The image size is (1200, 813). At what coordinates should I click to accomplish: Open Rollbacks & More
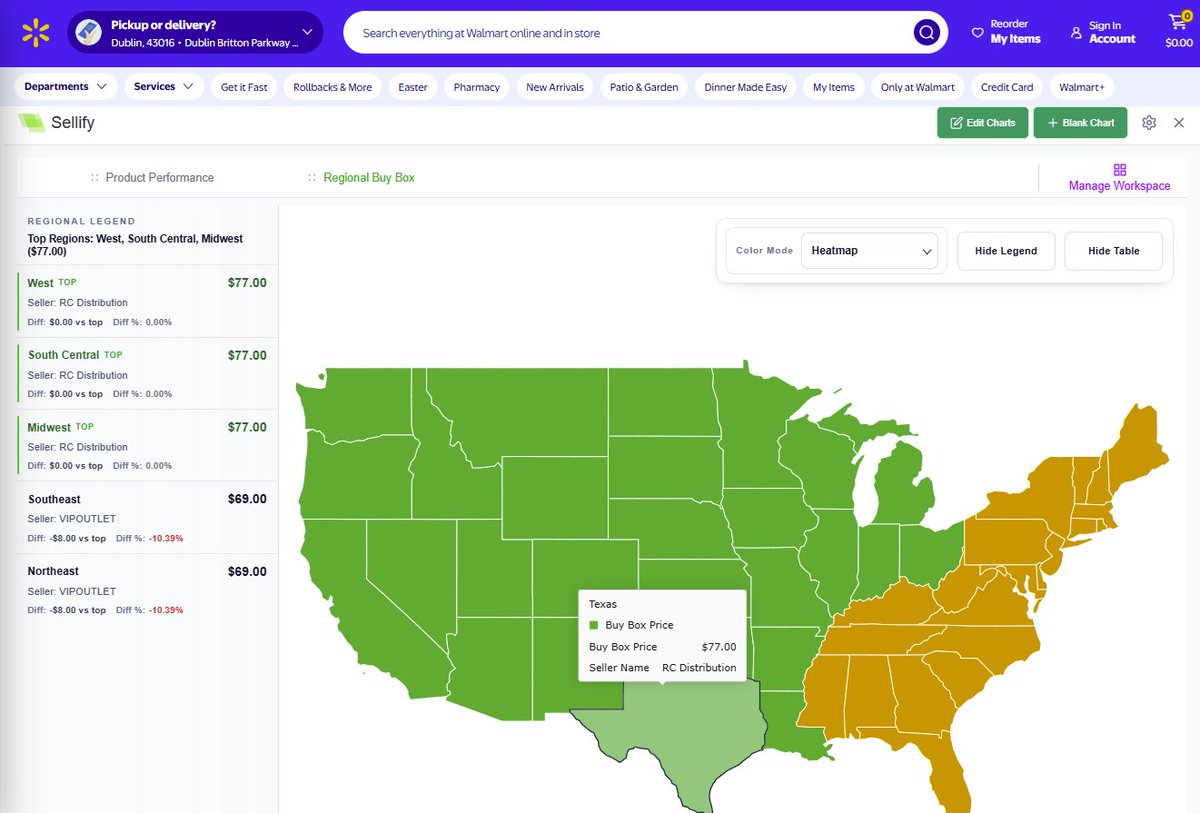(x=332, y=87)
